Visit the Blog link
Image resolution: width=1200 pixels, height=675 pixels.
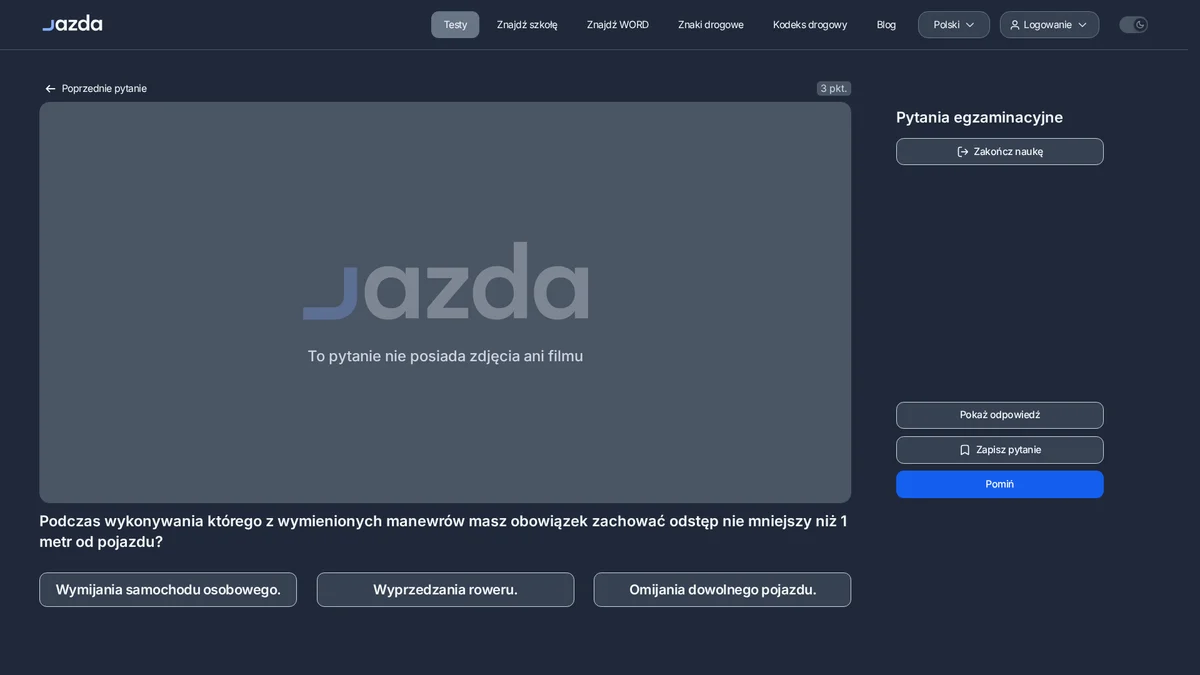886,25
